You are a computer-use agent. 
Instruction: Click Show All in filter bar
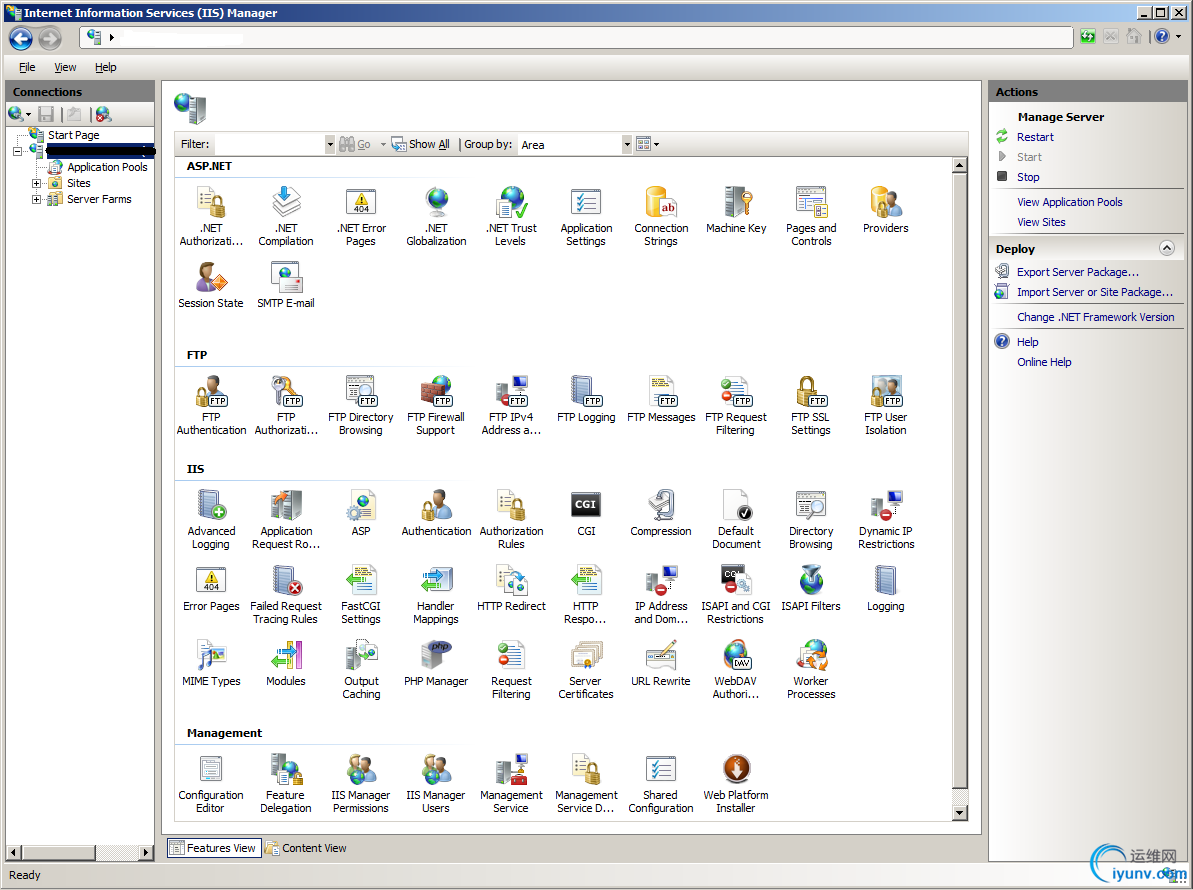coord(421,145)
